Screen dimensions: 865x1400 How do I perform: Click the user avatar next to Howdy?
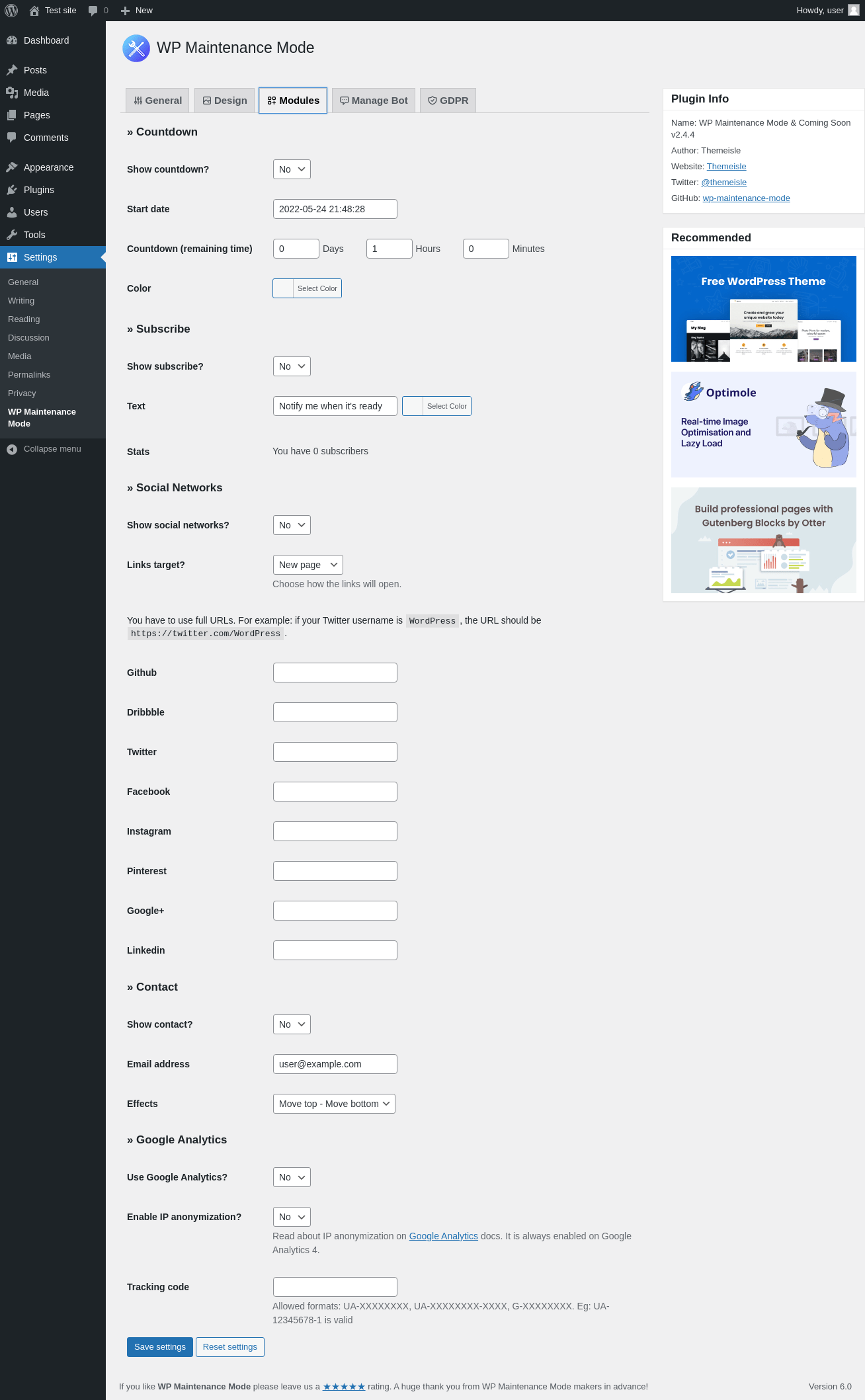[854, 10]
